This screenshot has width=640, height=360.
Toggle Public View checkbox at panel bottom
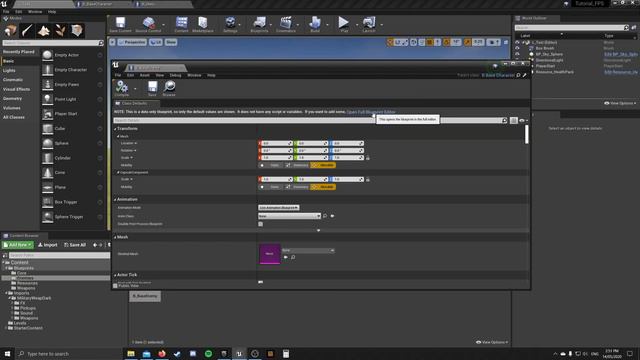pyautogui.click(x=116, y=286)
